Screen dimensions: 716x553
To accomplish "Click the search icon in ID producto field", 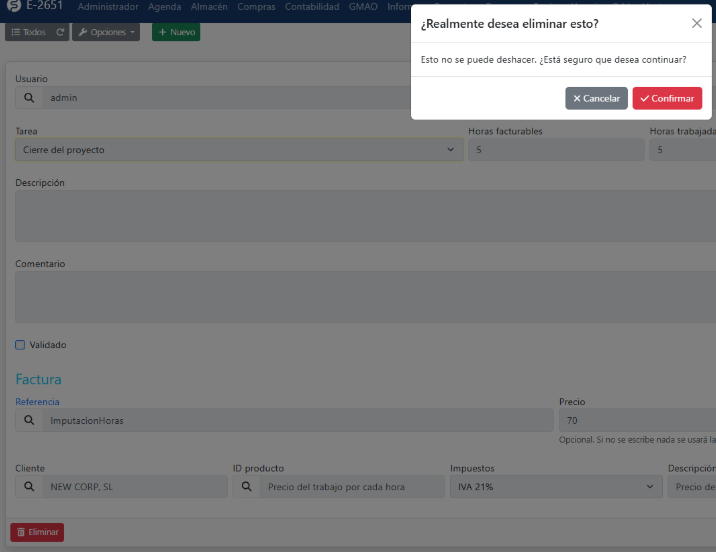I will pyautogui.click(x=246, y=487).
